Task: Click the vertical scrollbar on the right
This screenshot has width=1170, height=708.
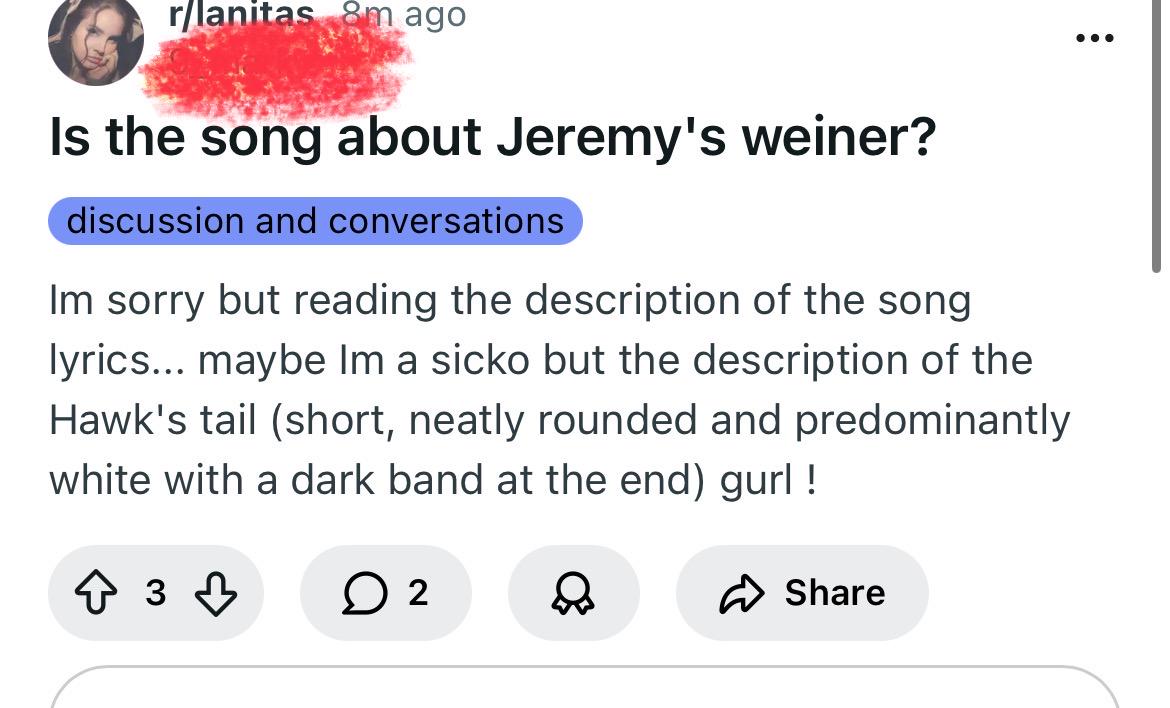Action: [1156, 136]
